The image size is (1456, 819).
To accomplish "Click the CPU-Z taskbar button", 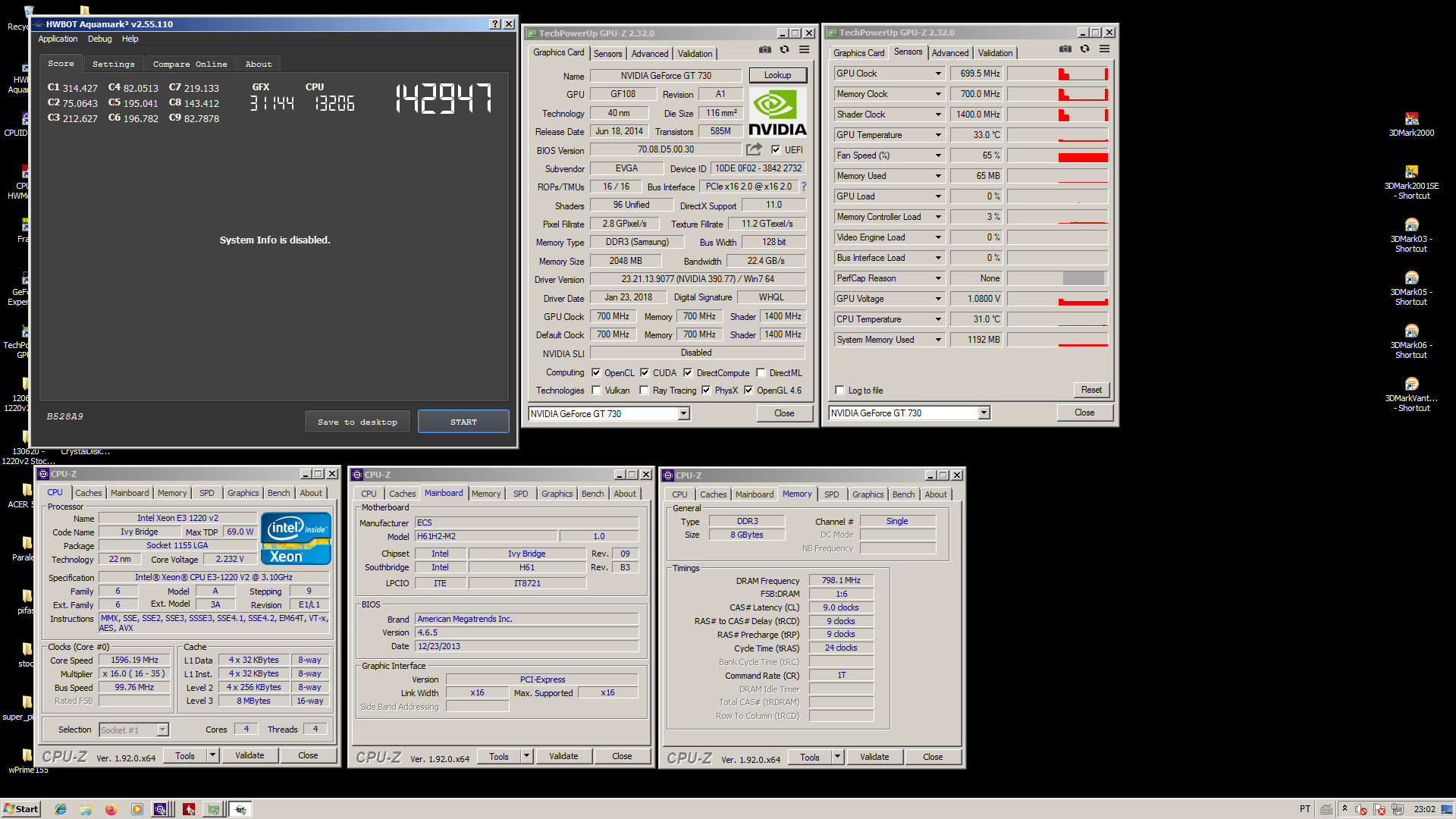I will pos(161,809).
